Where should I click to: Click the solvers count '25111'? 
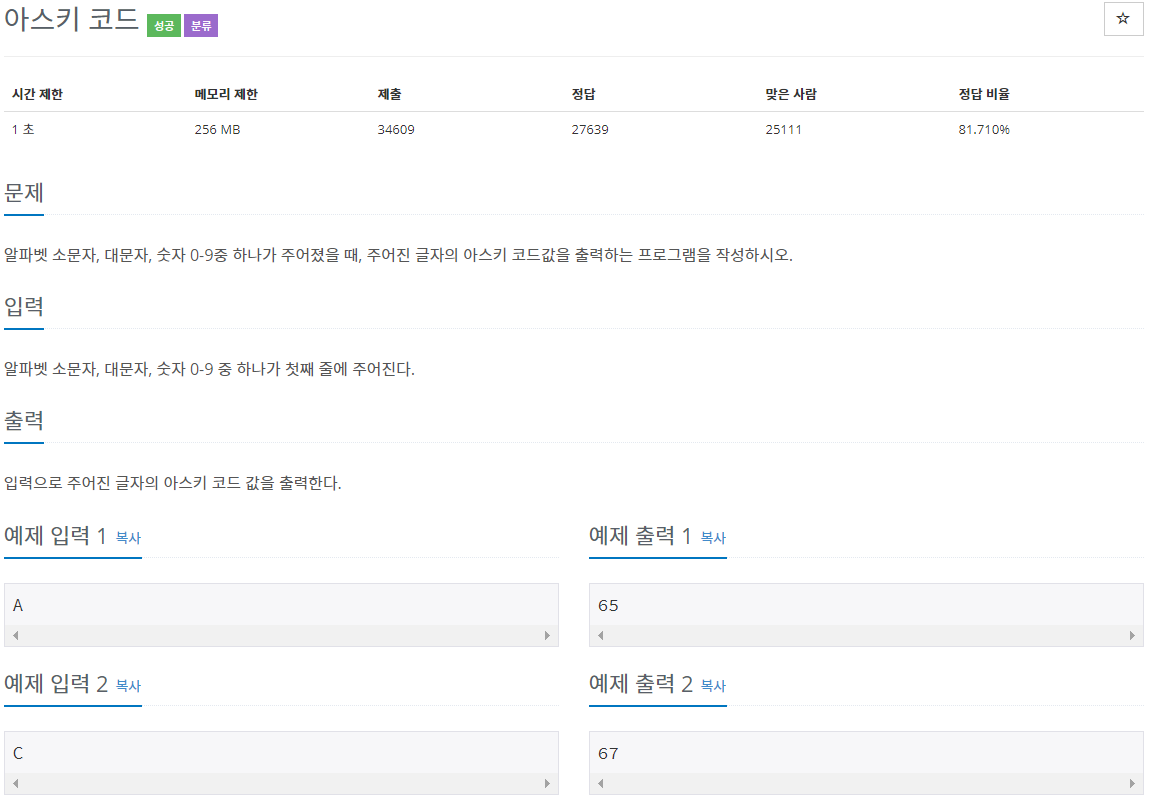point(783,130)
